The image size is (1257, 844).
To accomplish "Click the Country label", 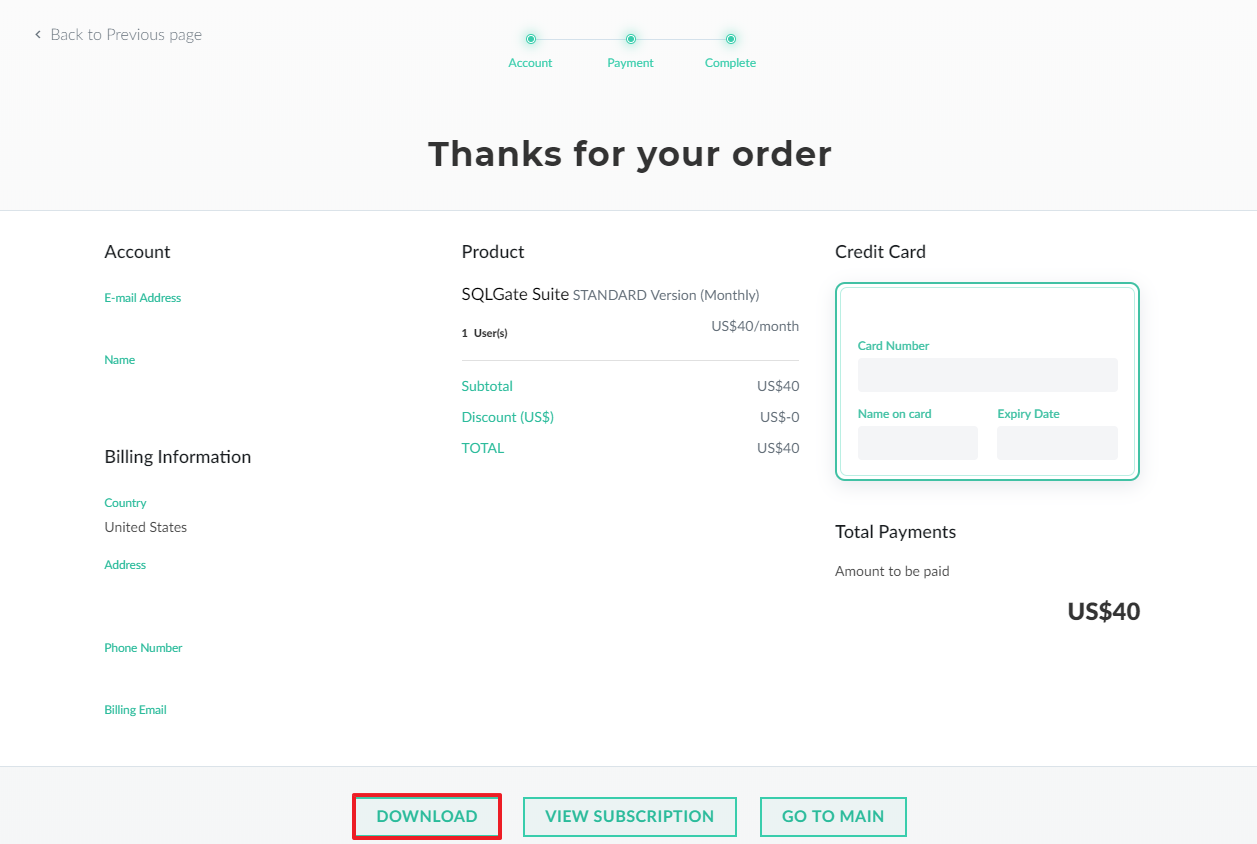I will (x=126, y=503).
